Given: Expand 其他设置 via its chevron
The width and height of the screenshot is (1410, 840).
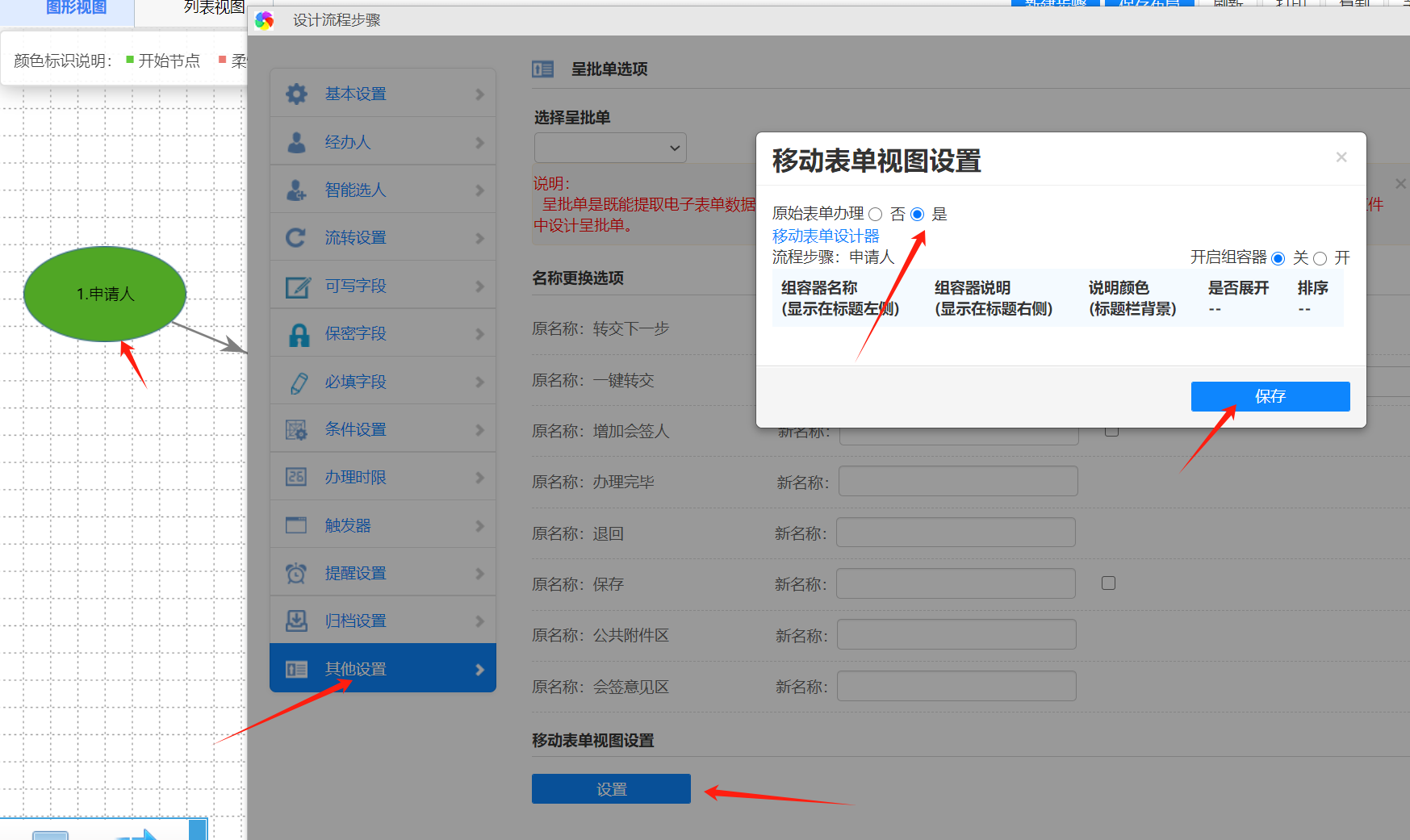Looking at the screenshot, I should (479, 670).
